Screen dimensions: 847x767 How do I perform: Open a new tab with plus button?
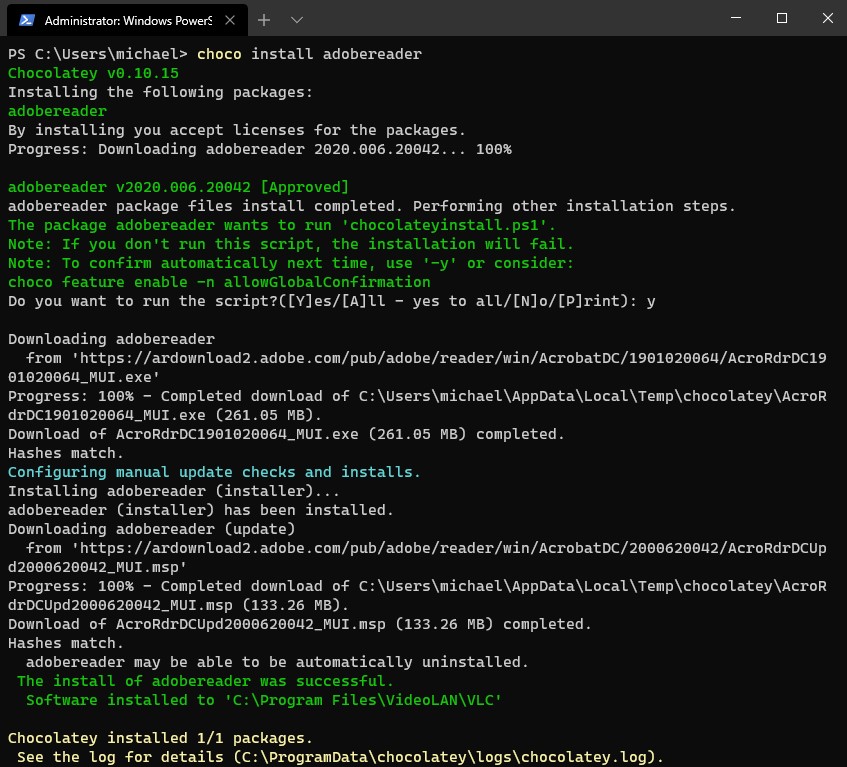click(264, 20)
